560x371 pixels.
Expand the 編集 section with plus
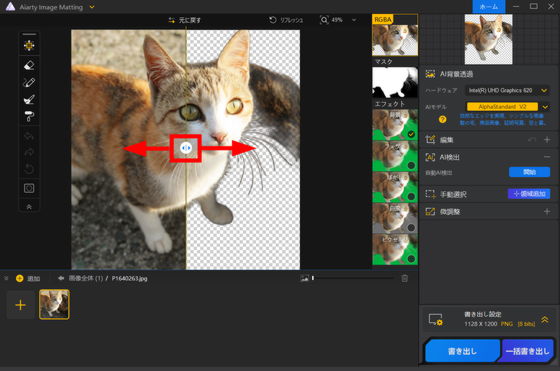[x=547, y=140]
